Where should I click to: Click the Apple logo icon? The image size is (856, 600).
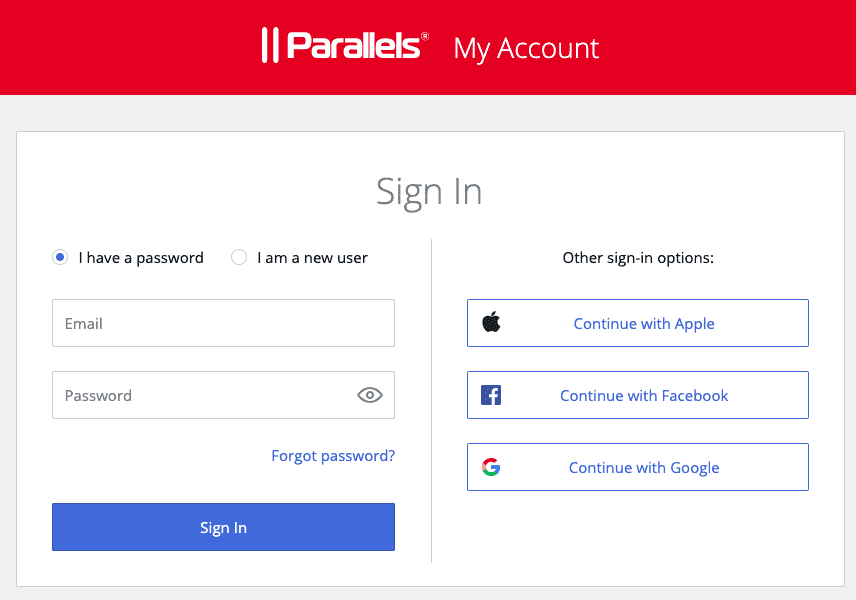[492, 322]
